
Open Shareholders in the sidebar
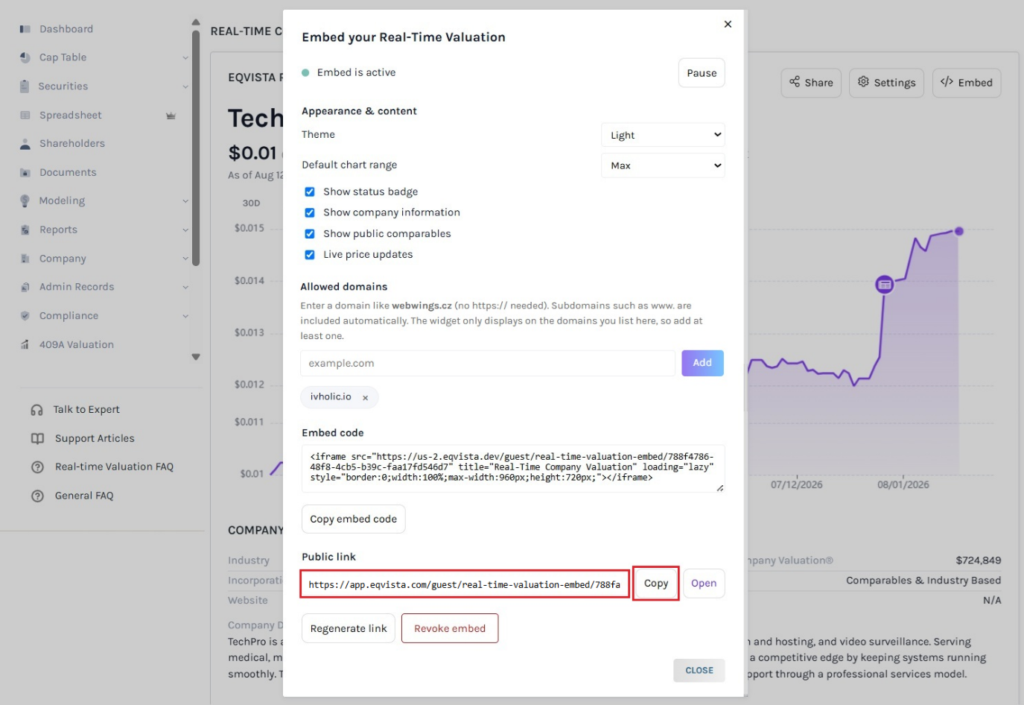pyautogui.click(x=72, y=144)
